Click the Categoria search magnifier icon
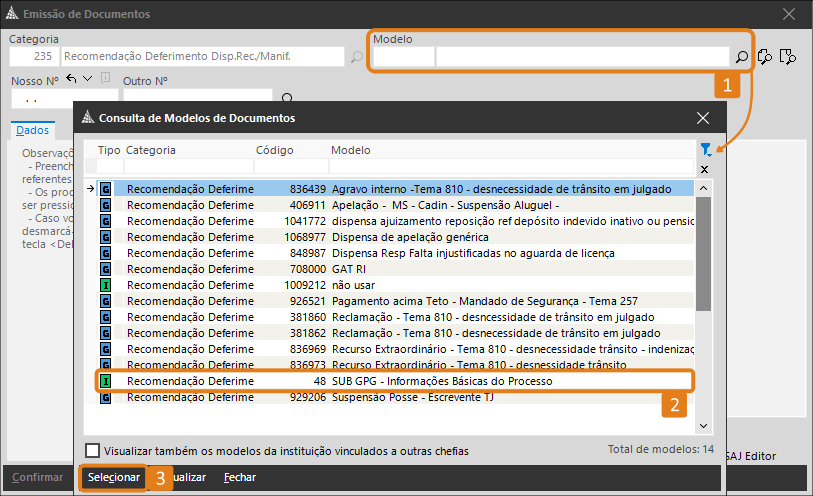 (x=357, y=57)
